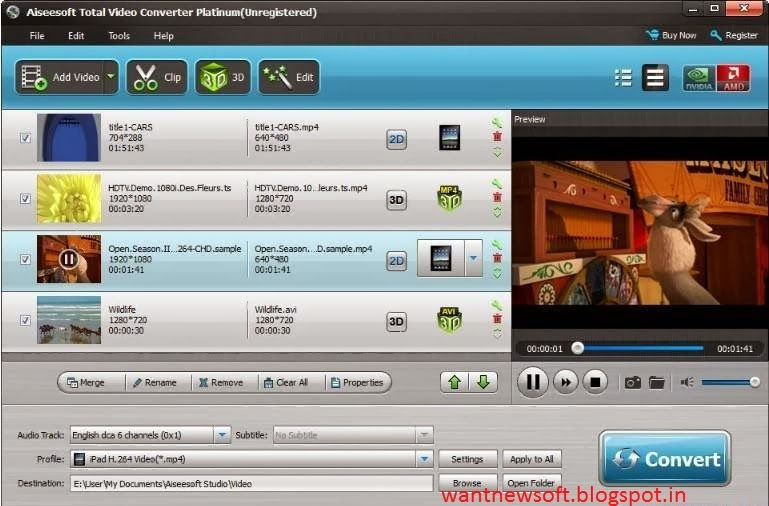Click the Register link

[734, 35]
